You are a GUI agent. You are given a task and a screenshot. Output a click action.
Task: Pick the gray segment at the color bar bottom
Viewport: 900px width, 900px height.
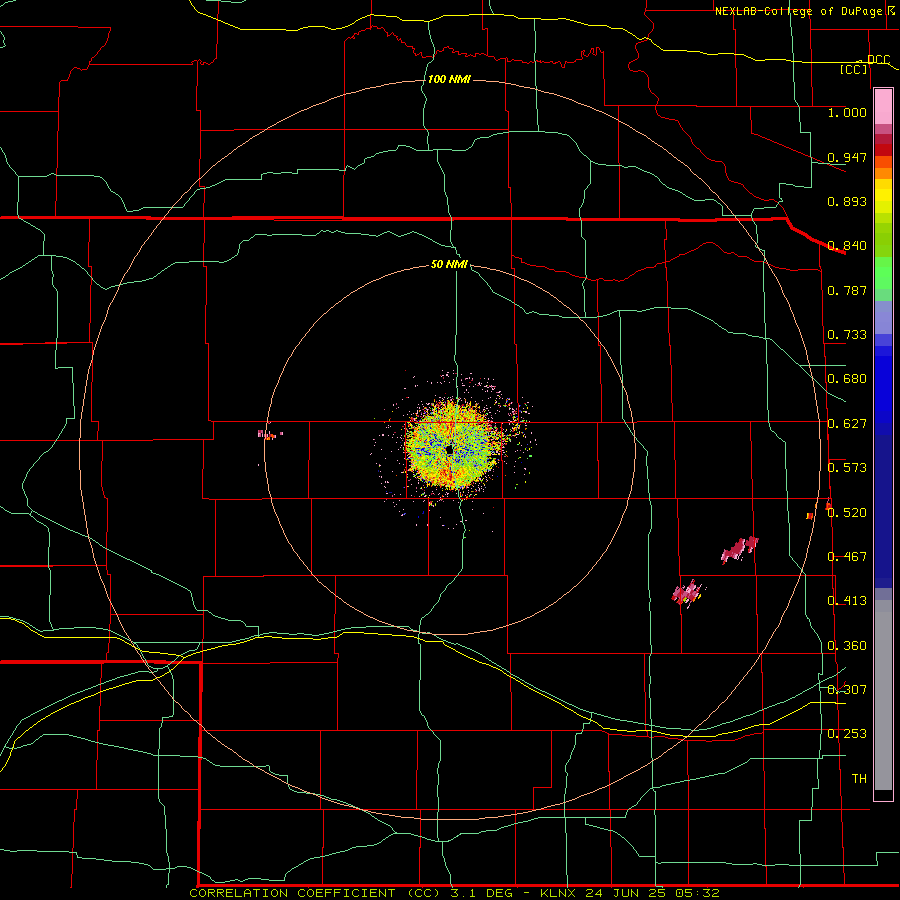(x=883, y=695)
